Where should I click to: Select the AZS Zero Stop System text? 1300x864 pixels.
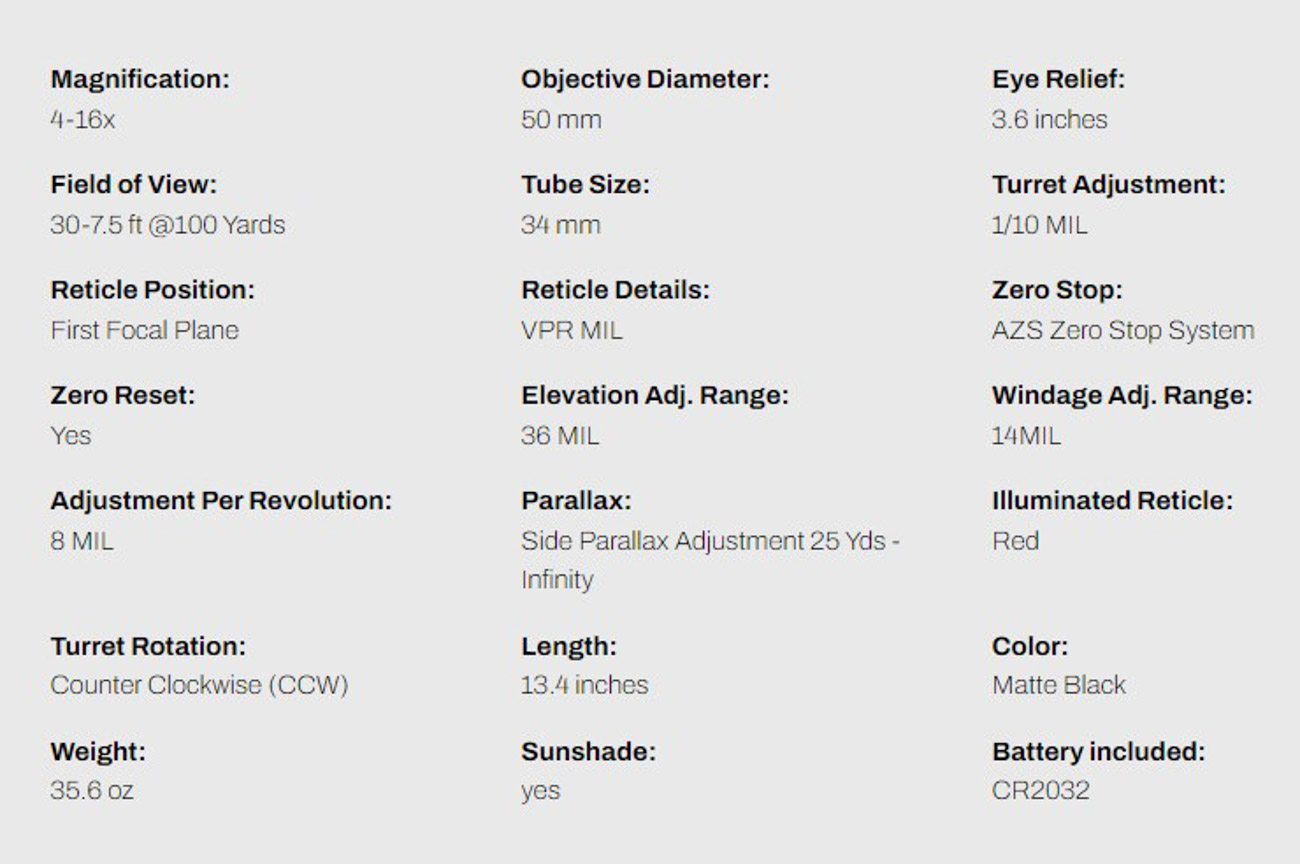coord(1122,331)
